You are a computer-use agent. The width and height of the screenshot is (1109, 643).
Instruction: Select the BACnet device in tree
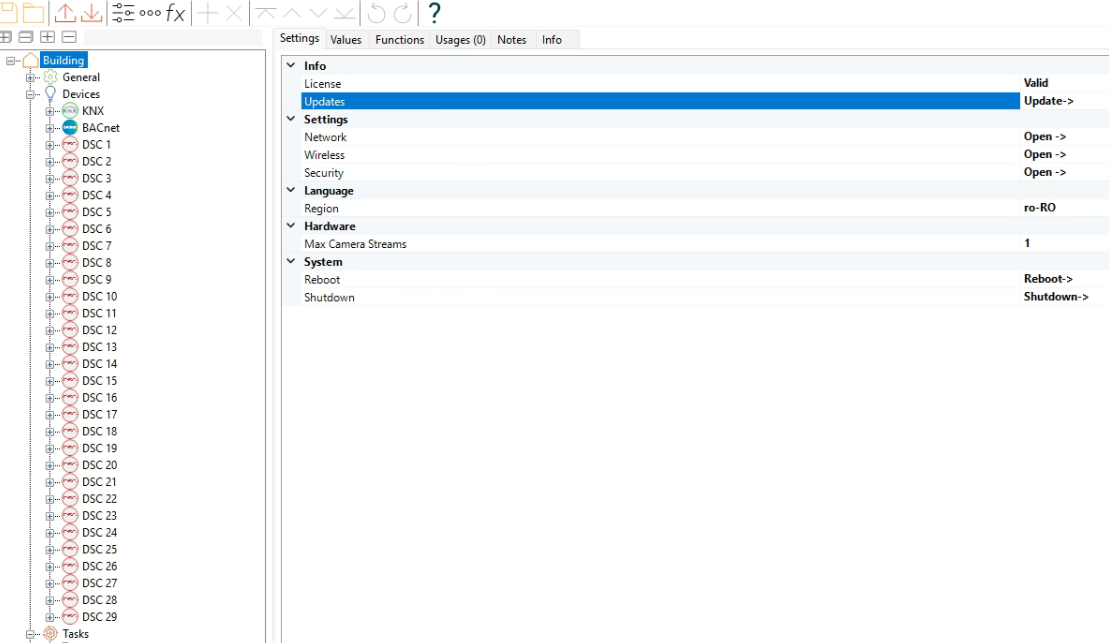pyautogui.click(x=100, y=128)
